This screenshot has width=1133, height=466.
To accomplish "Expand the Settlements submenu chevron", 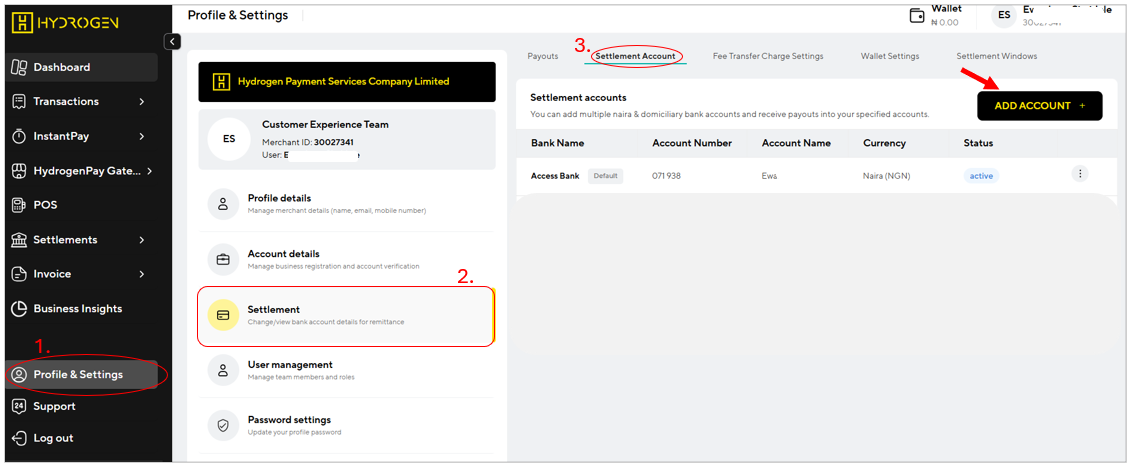I will point(142,239).
